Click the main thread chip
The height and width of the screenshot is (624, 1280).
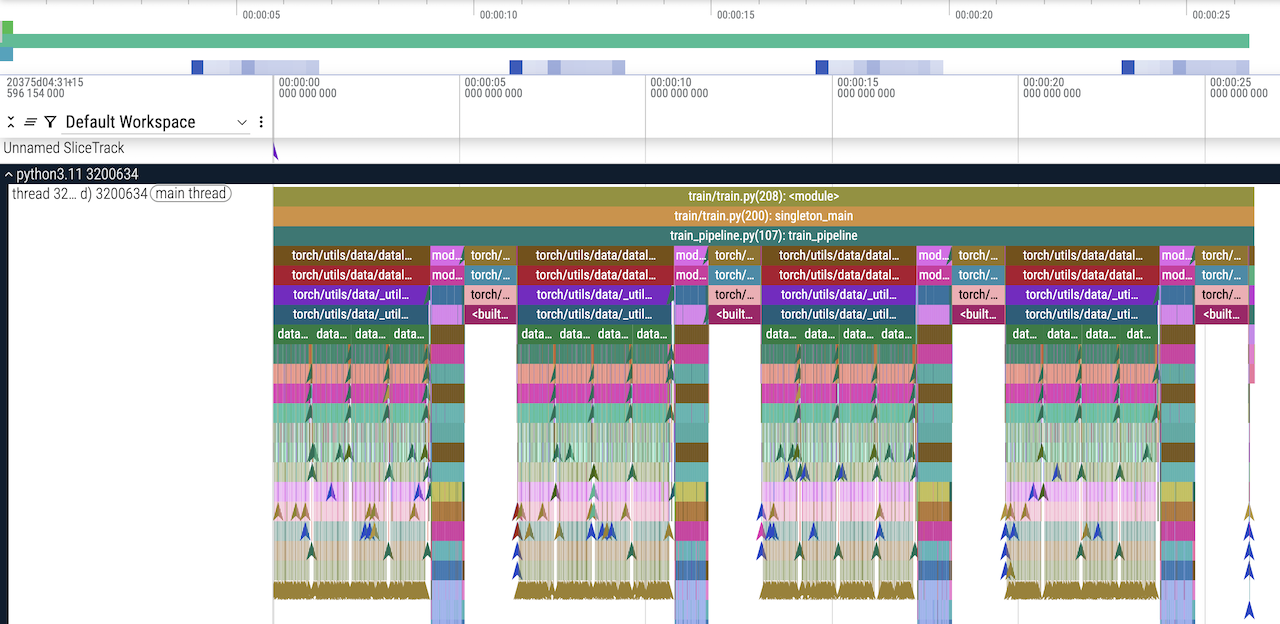(x=190, y=194)
